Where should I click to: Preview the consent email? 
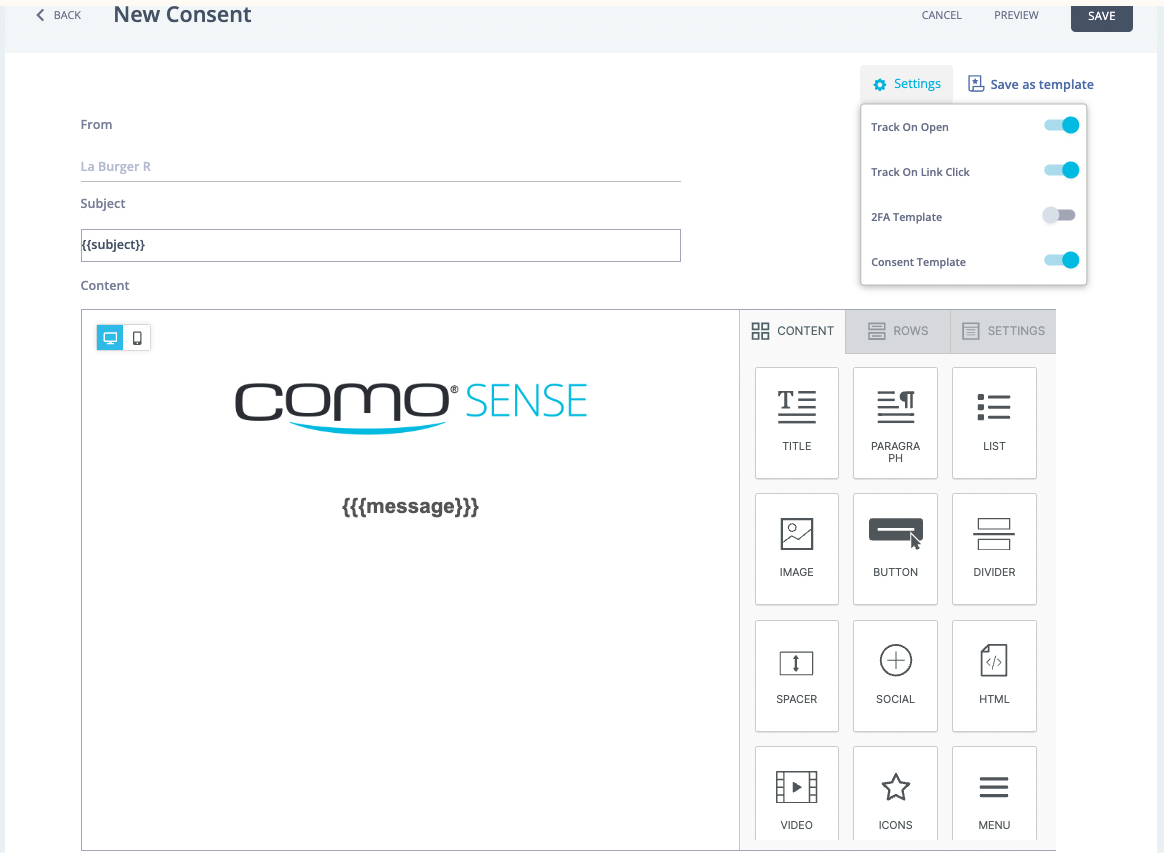click(1016, 15)
